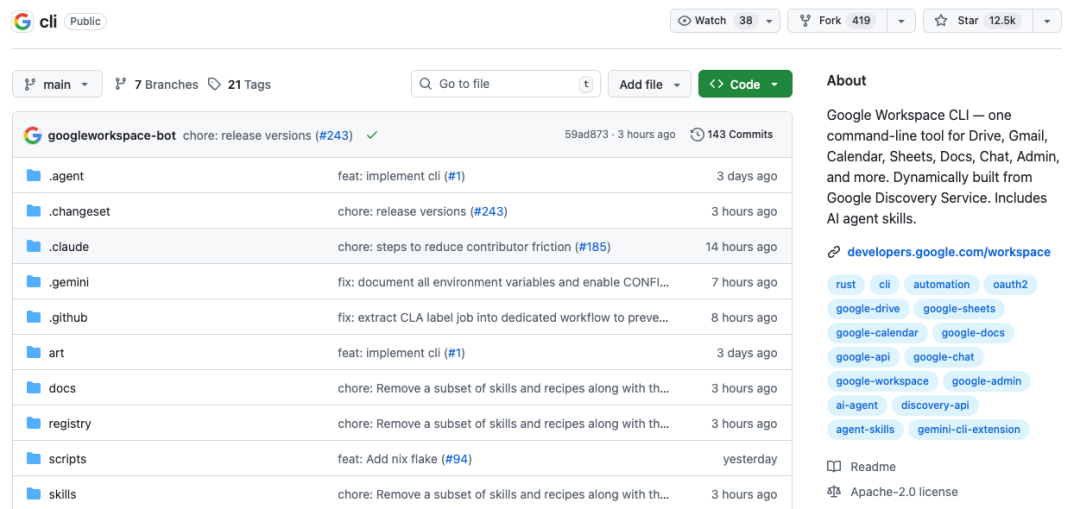
Task: Open the main branch selector dropdown
Action: click(x=57, y=85)
